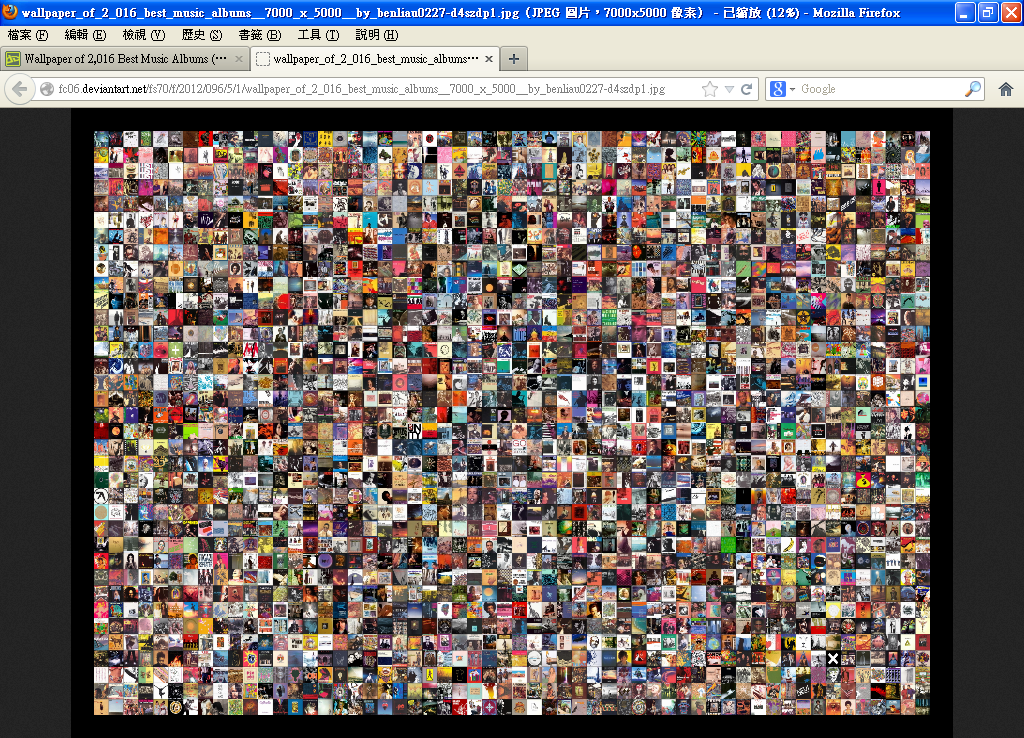This screenshot has width=1024, height=738.
Task: Open the Firefox home page icon
Action: pos(1006,89)
